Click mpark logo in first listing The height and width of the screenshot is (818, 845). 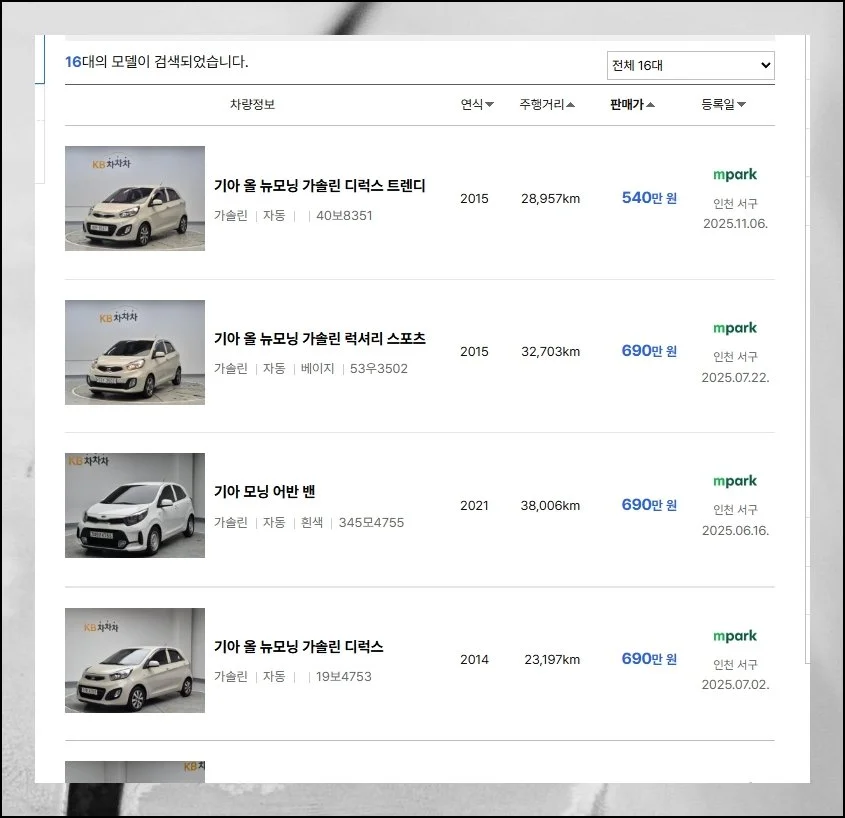(735, 174)
